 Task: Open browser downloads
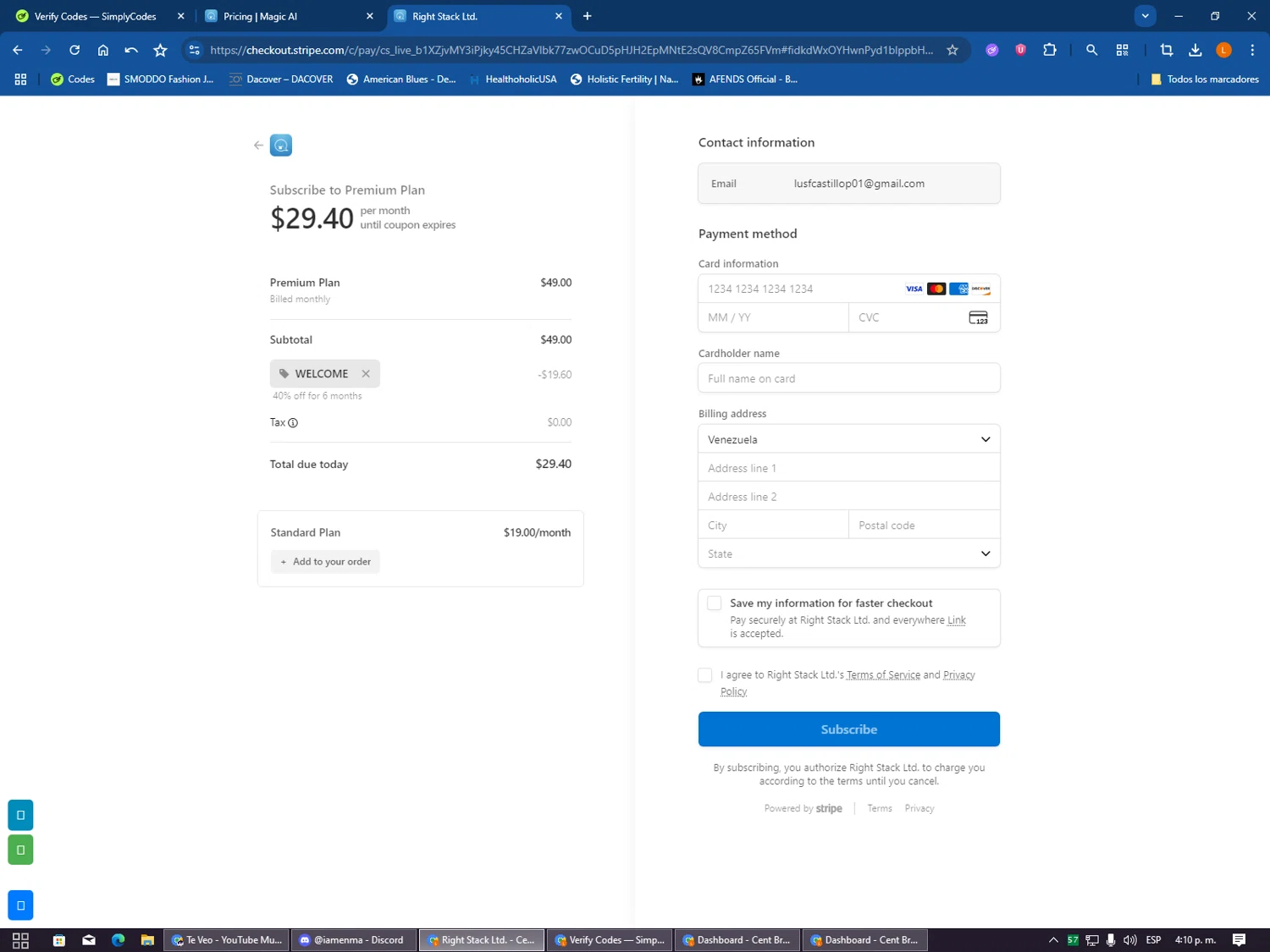[1195, 50]
